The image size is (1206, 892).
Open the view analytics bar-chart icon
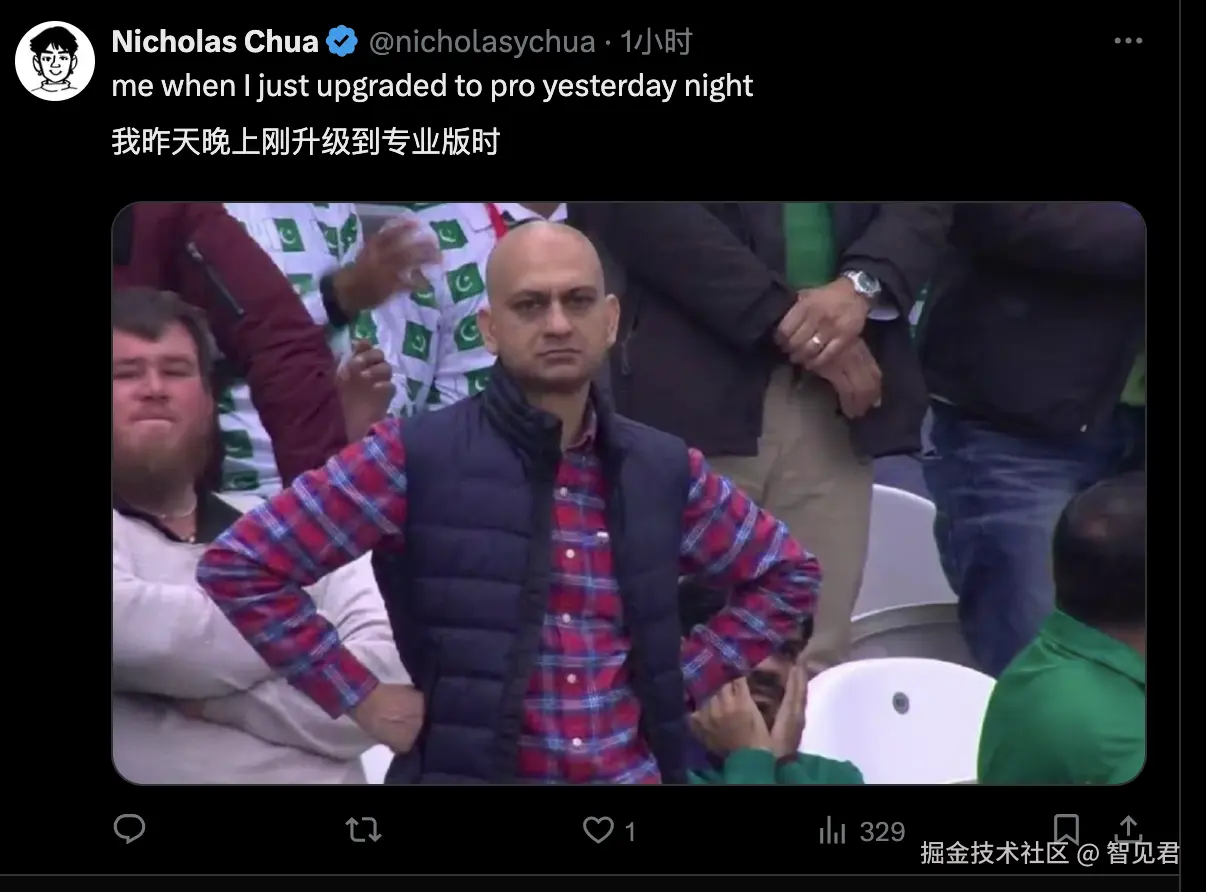click(833, 830)
